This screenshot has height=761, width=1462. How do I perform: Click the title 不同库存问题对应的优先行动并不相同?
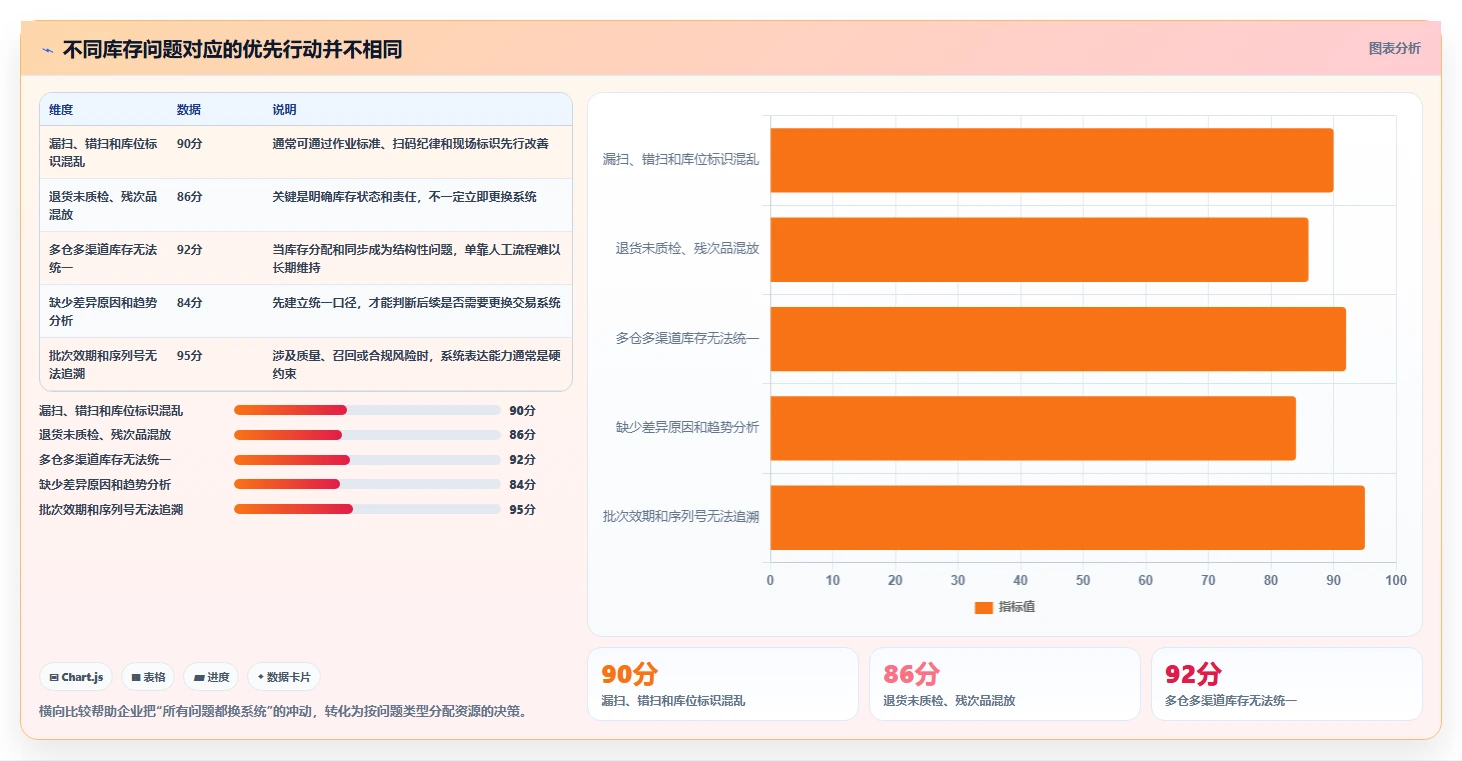tap(232, 50)
